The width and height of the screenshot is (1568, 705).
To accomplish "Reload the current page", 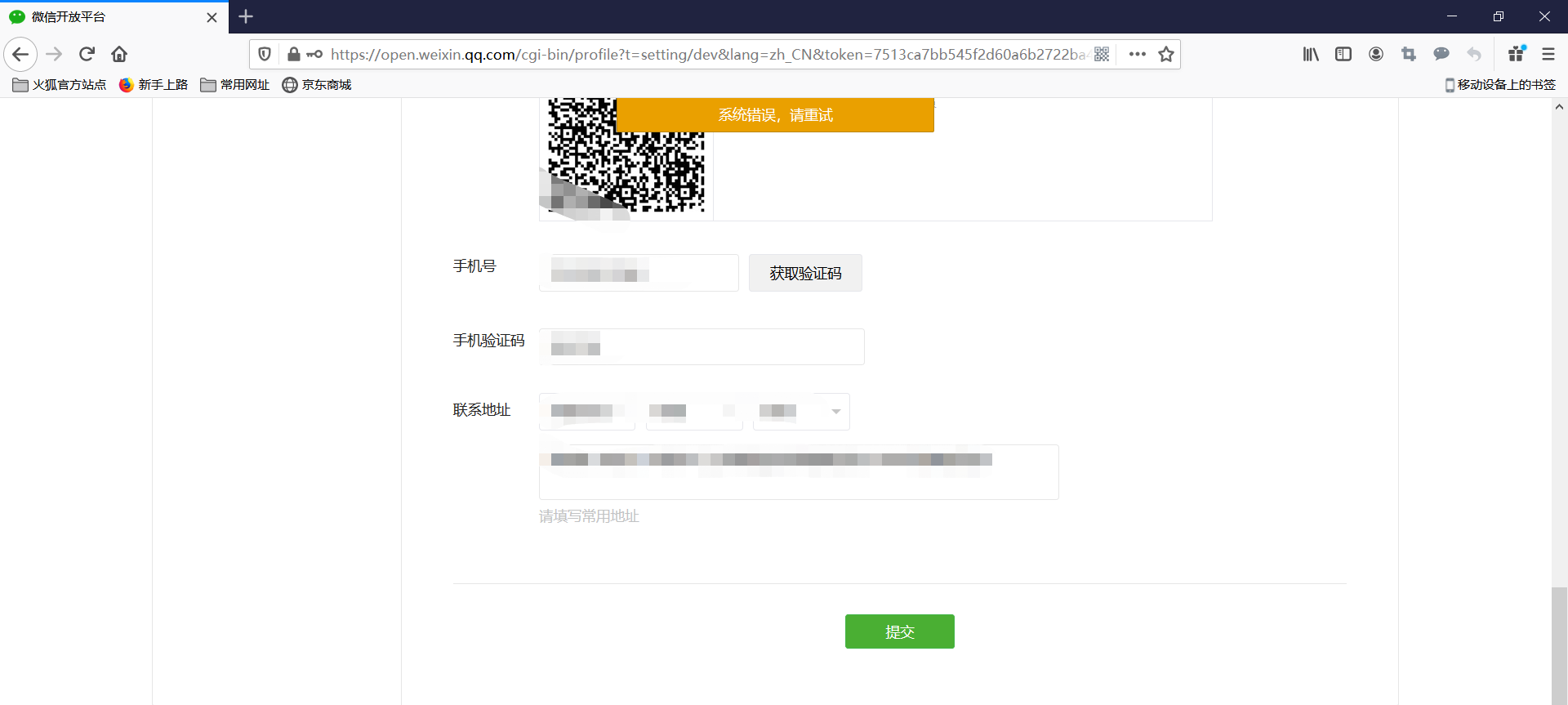I will pyautogui.click(x=87, y=55).
